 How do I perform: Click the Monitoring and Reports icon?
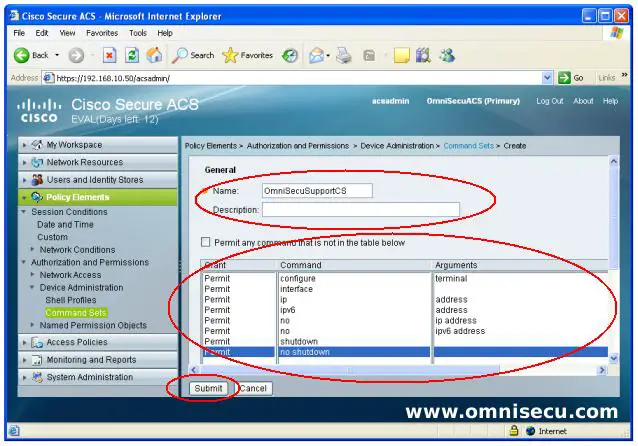[x=37, y=360]
